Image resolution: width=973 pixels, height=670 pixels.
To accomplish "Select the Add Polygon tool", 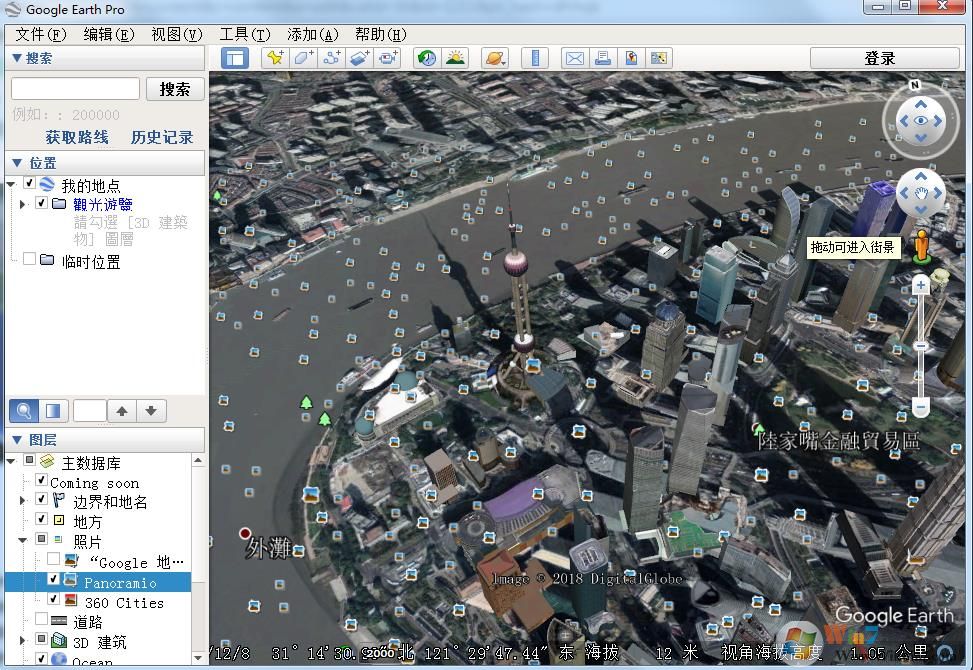I will click(x=304, y=58).
